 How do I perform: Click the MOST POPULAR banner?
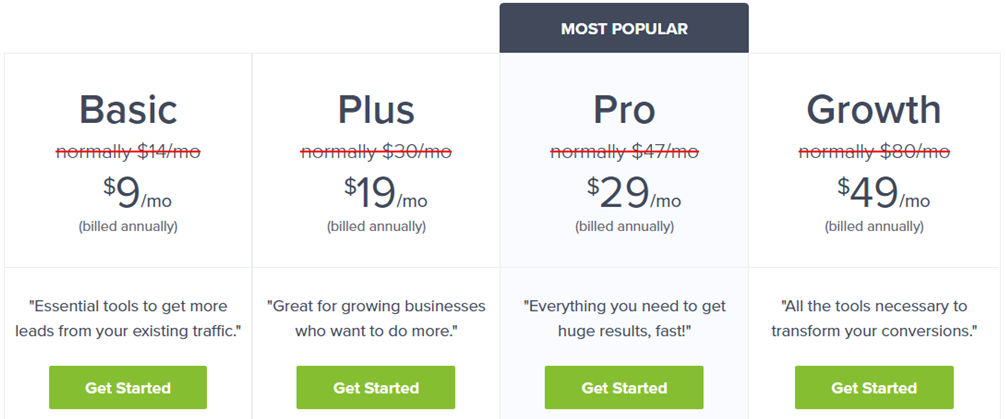(x=624, y=28)
